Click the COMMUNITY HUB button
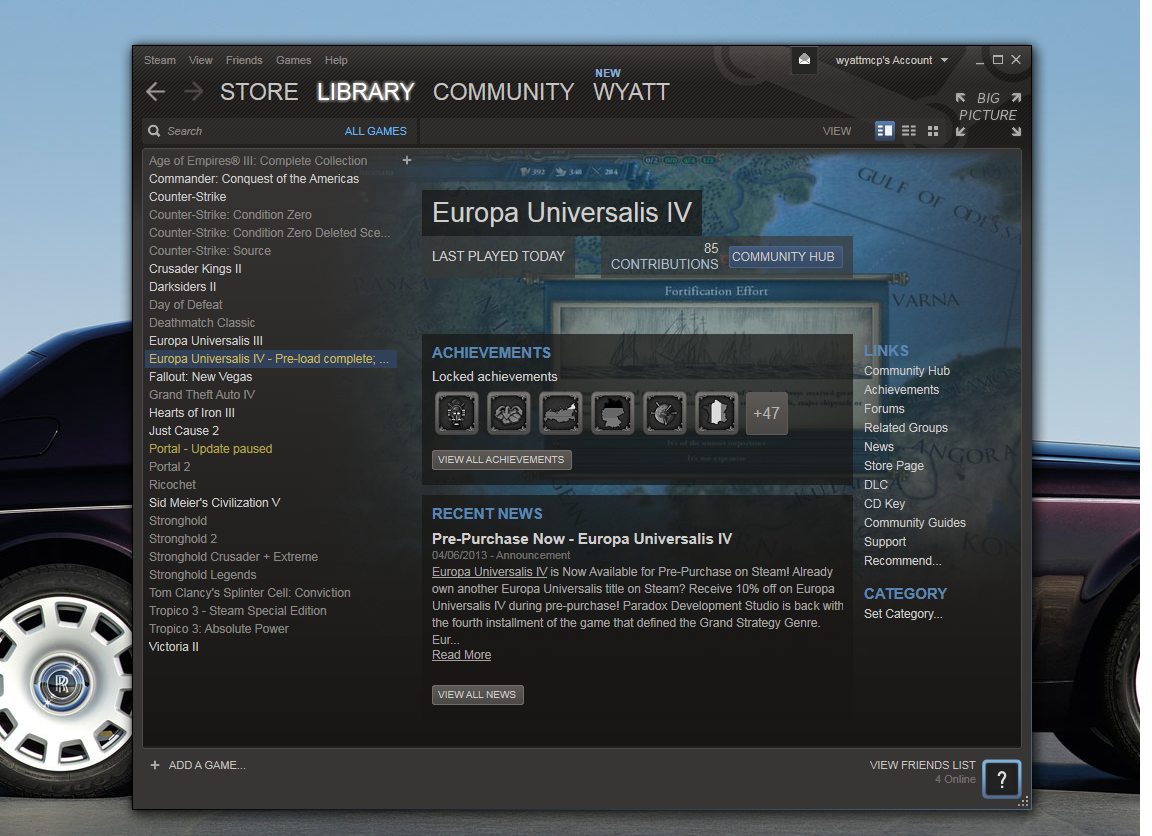This screenshot has height=836, width=1152. point(783,257)
